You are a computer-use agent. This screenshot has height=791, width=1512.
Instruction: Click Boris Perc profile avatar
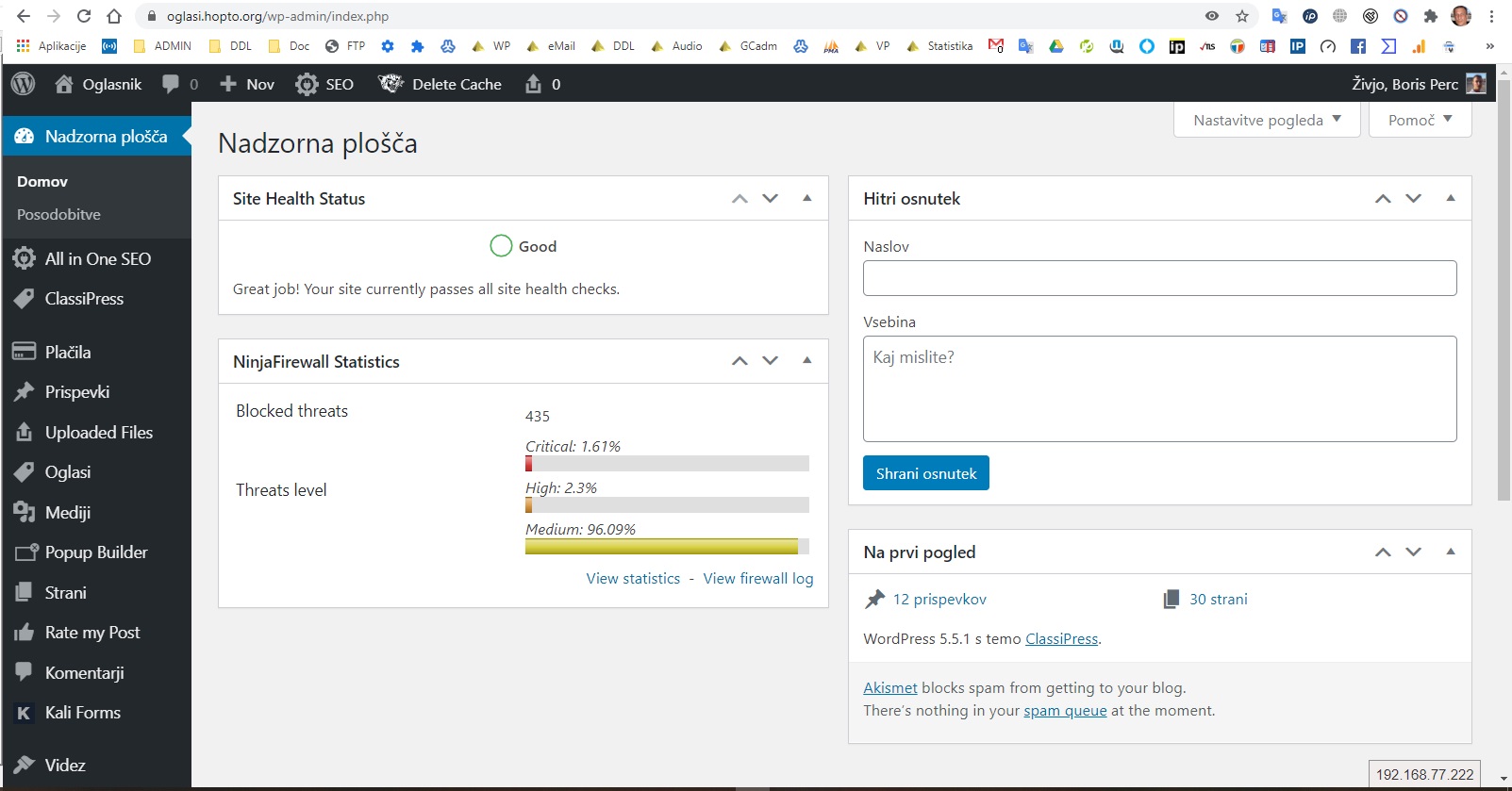point(1476,84)
